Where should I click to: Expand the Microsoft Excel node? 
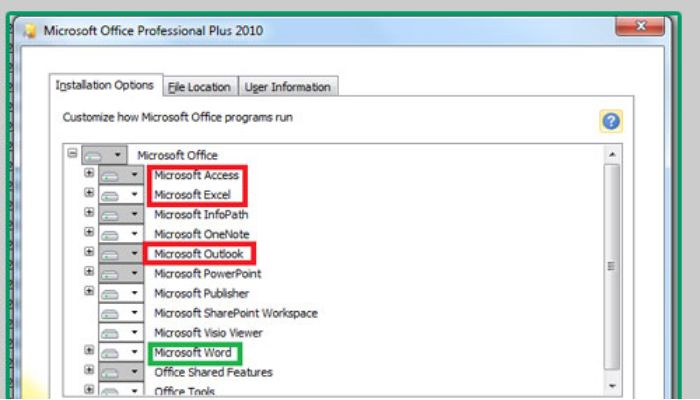89,192
